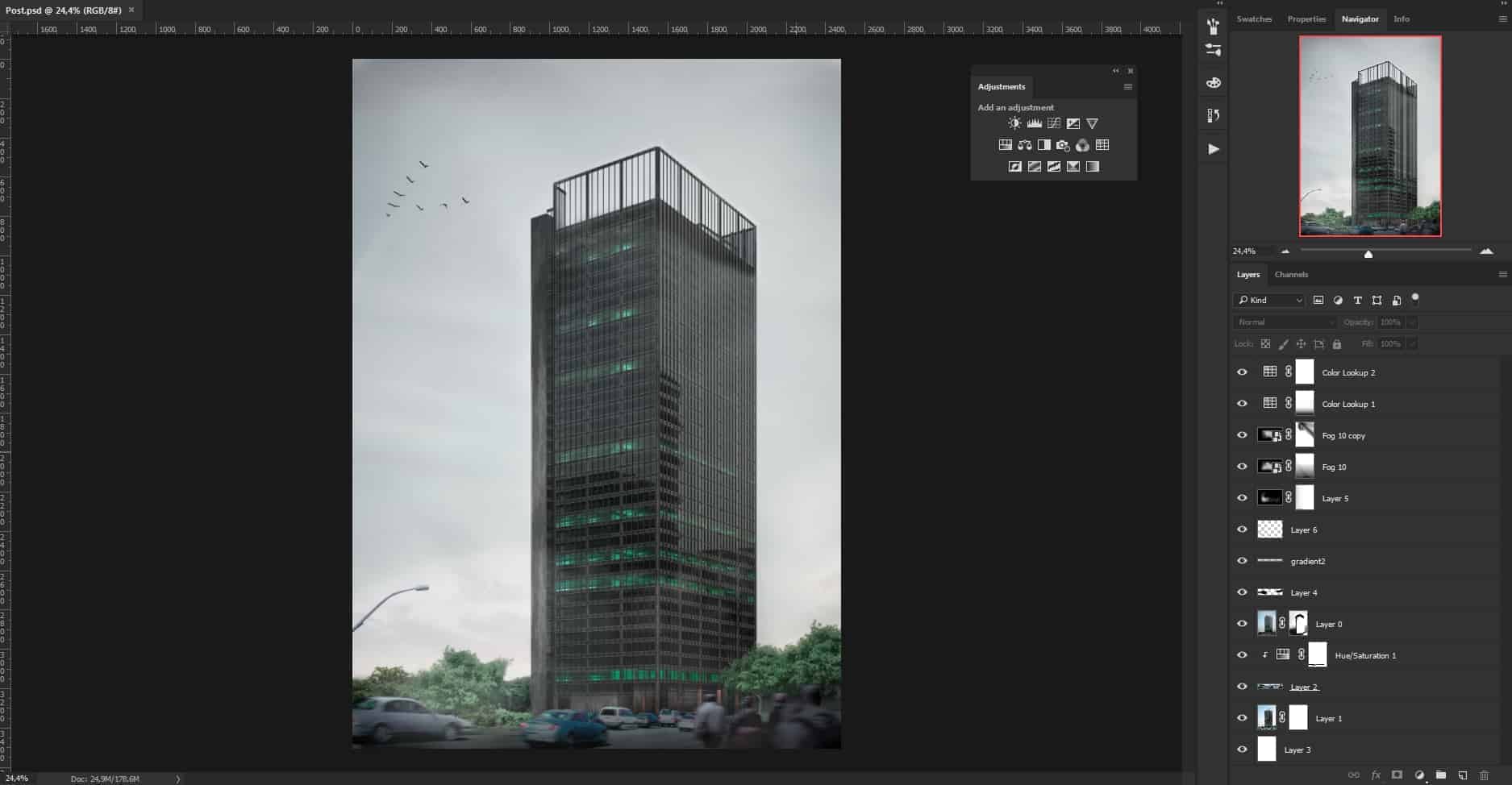Viewport: 1512px width, 785px height.
Task: Toggle visibility of Color Lookup 2
Action: pos(1243,372)
